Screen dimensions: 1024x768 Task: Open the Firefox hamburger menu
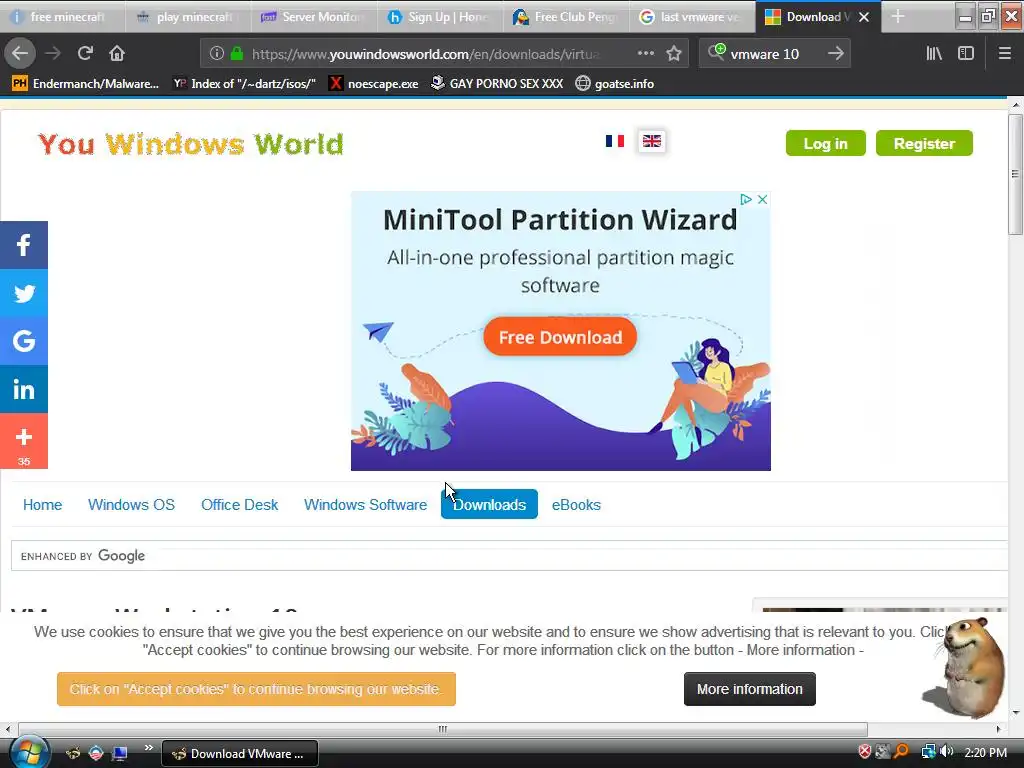coord(1004,54)
